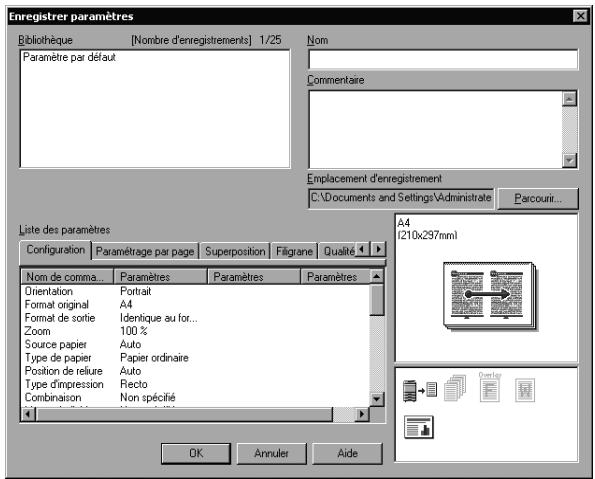Select the Position de reliure row
595x479 pixels.
pos(195,371)
